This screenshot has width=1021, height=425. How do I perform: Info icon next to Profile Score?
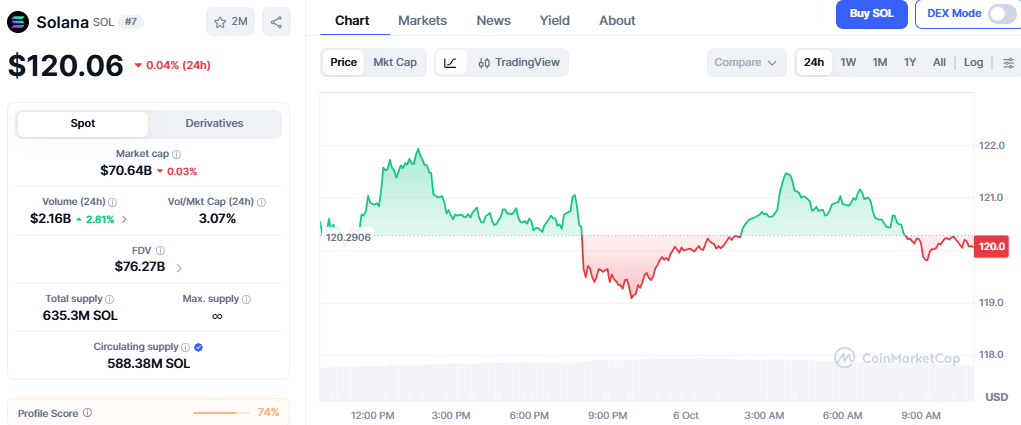point(87,413)
